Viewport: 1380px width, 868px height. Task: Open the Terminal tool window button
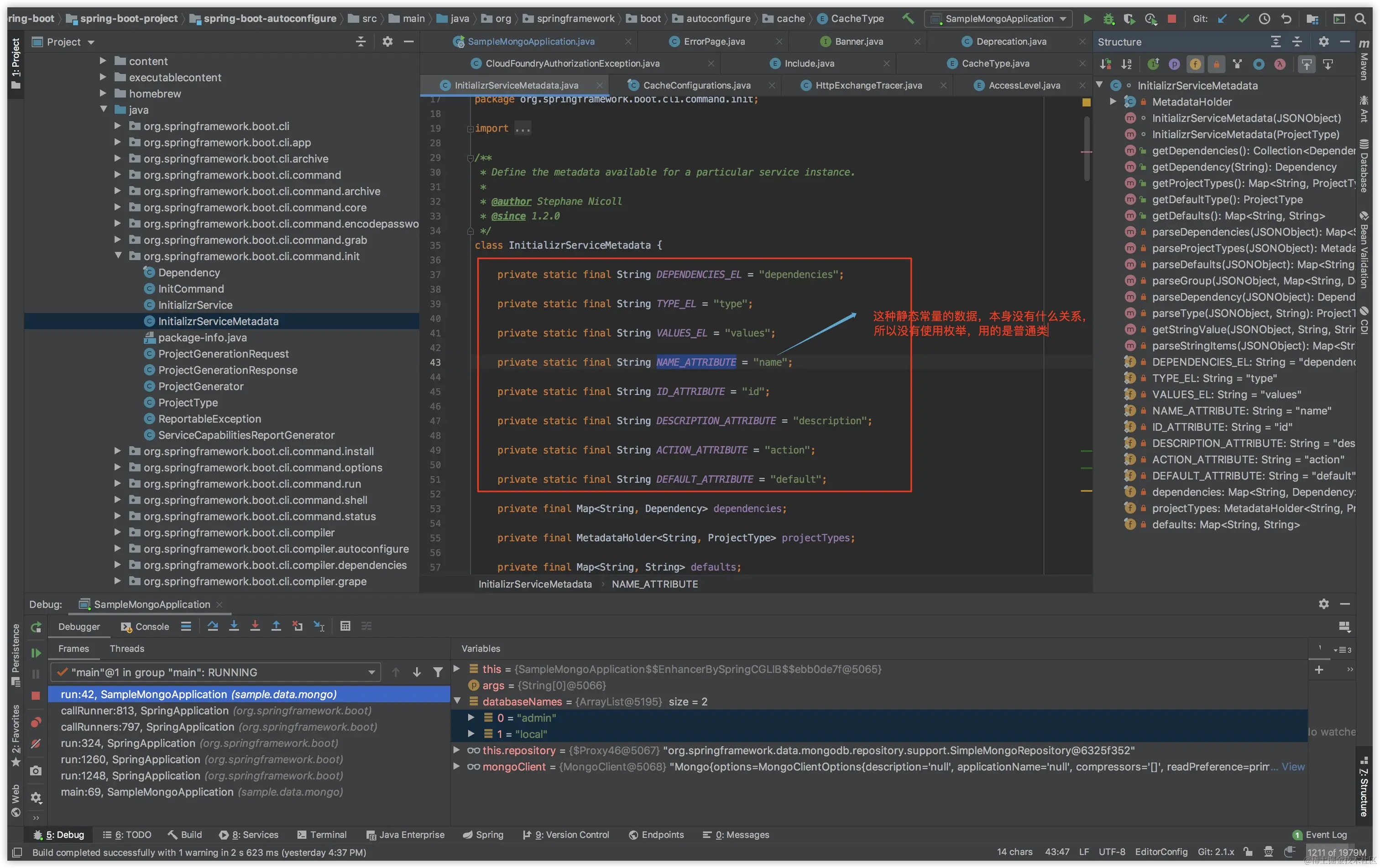click(322, 835)
